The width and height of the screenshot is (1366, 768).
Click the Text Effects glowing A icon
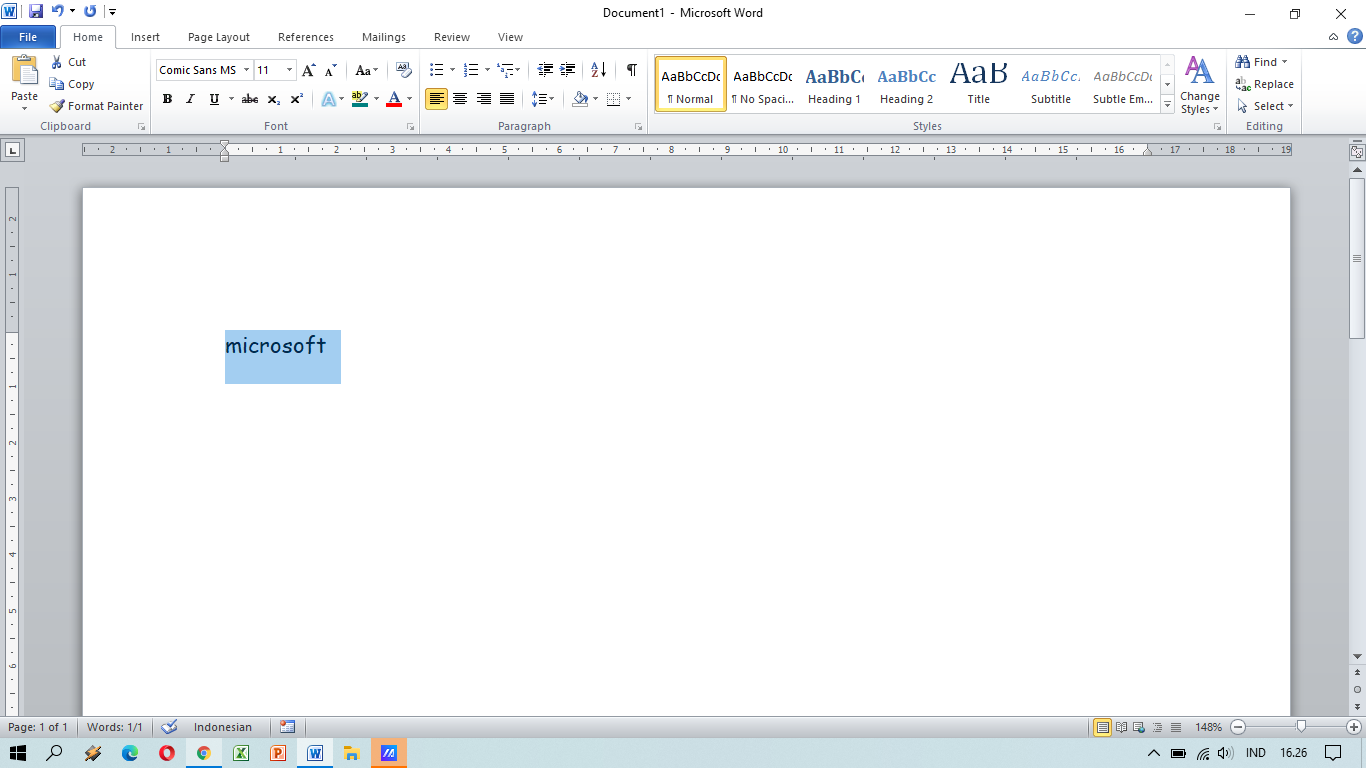tap(328, 99)
